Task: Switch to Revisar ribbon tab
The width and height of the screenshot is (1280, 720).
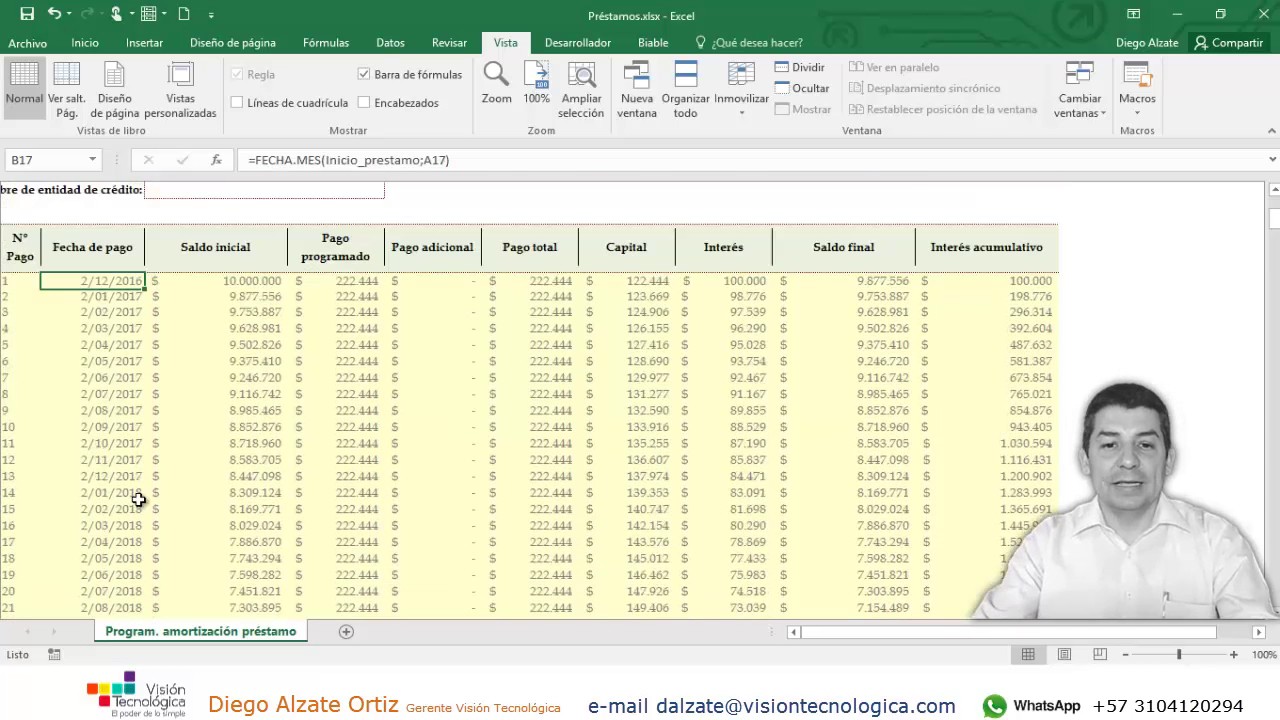Action: [x=449, y=43]
